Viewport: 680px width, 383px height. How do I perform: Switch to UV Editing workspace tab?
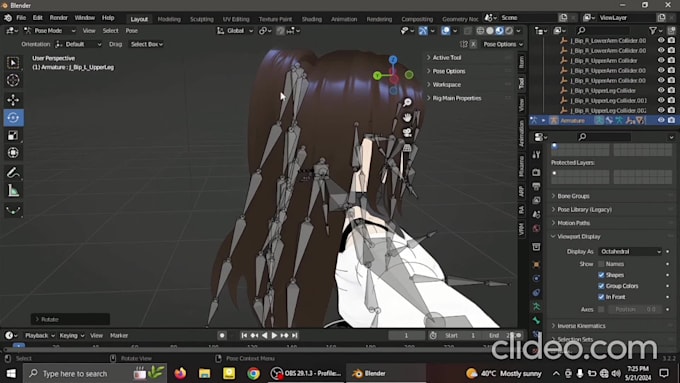click(236, 19)
